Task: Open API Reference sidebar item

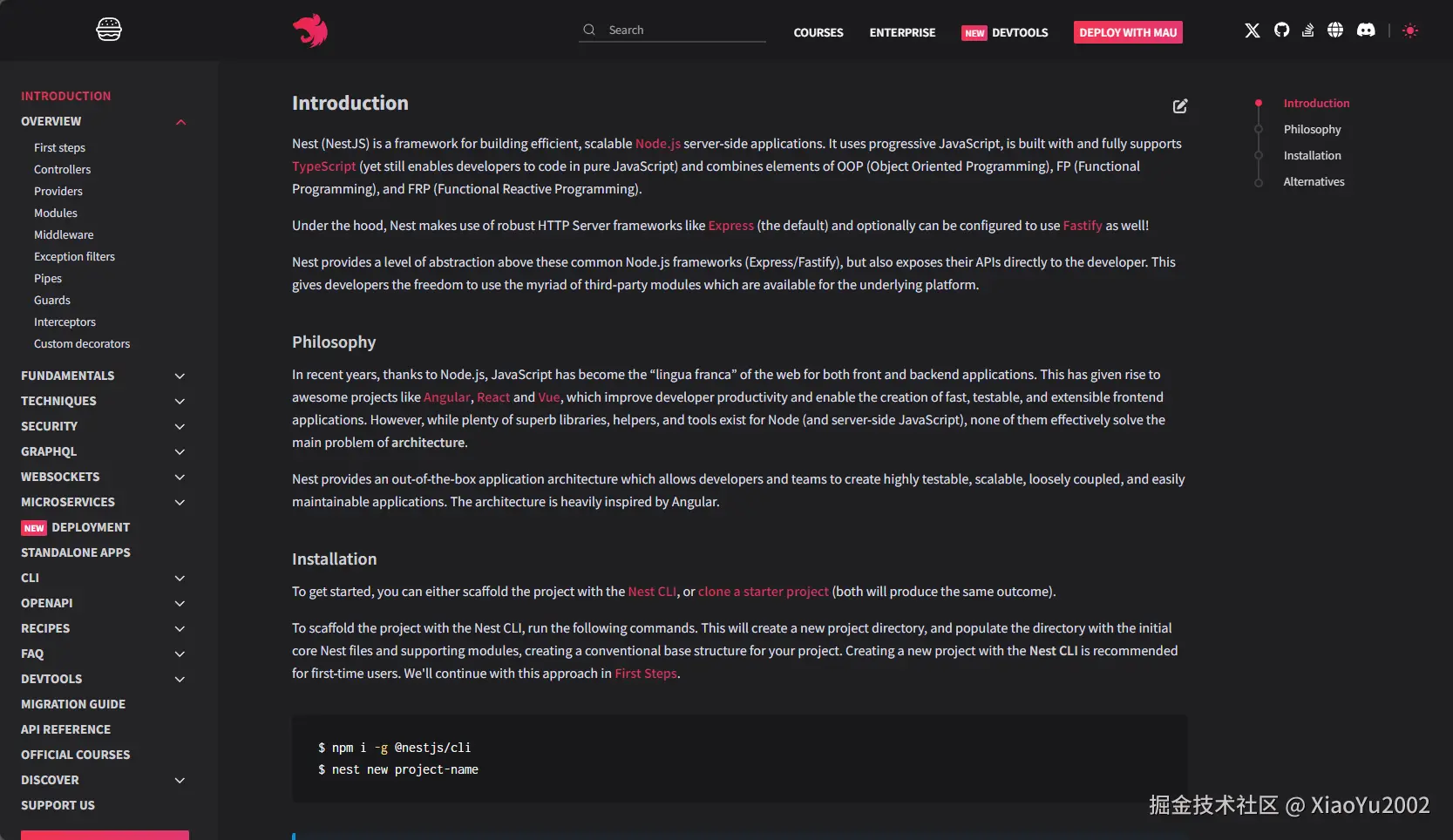Action: (65, 729)
